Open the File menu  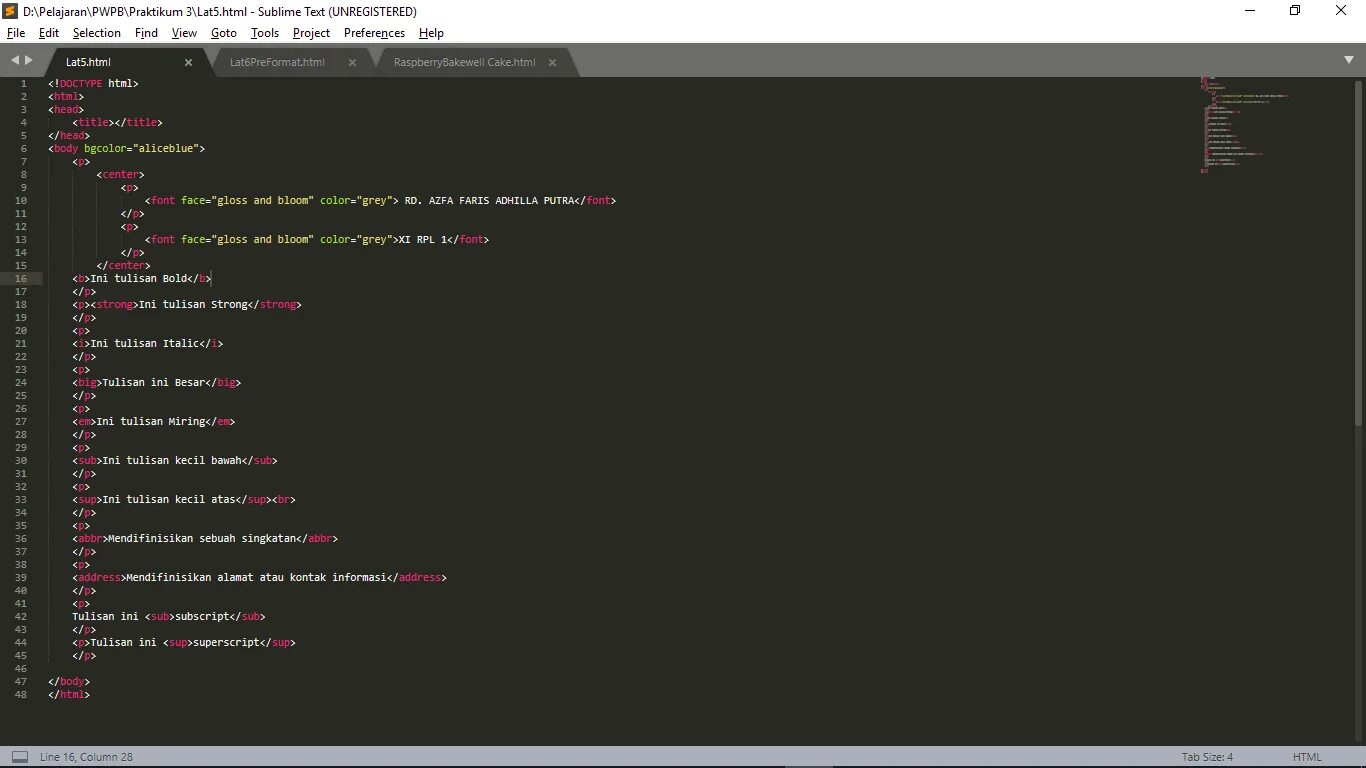pos(16,33)
